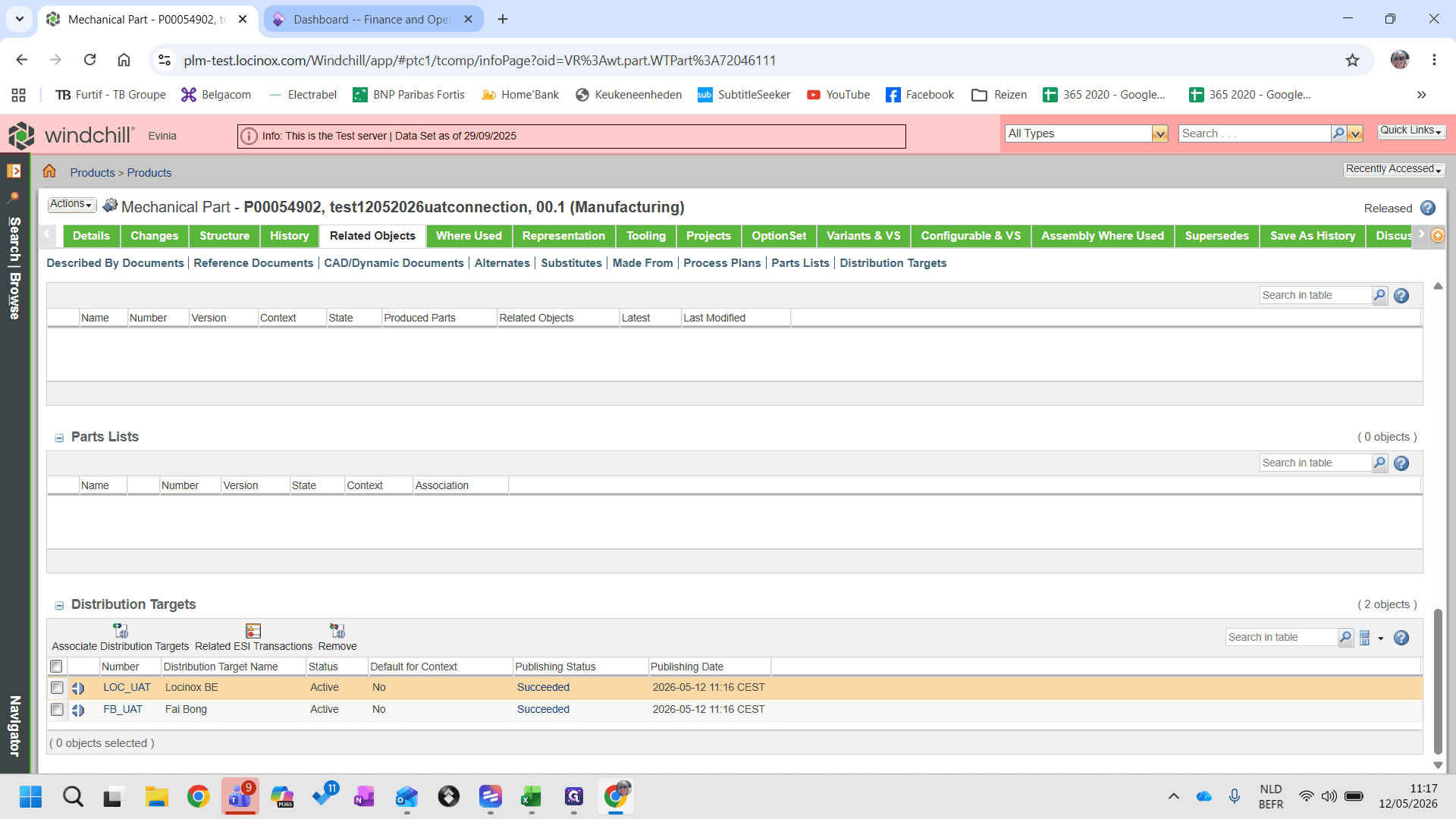Click the Parts Lists Search in table field
This screenshot has height=819, width=1456.
click(x=1315, y=463)
